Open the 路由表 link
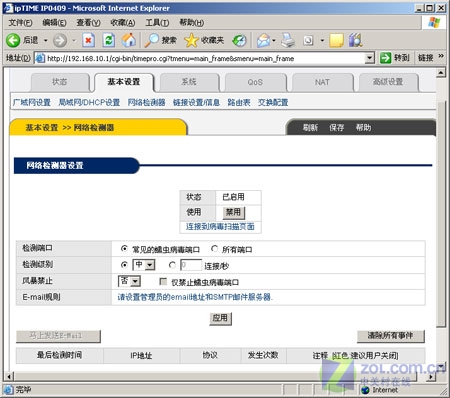Image resolution: width=450 pixels, height=398 pixels. tap(239, 102)
